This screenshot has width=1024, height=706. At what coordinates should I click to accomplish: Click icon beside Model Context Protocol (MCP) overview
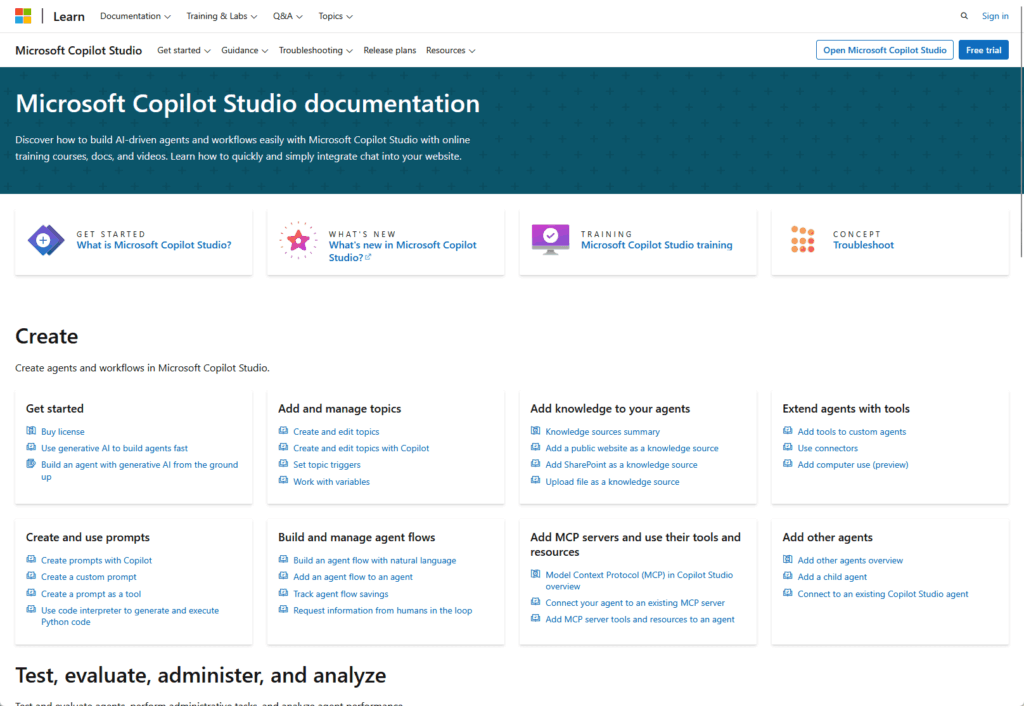point(535,574)
